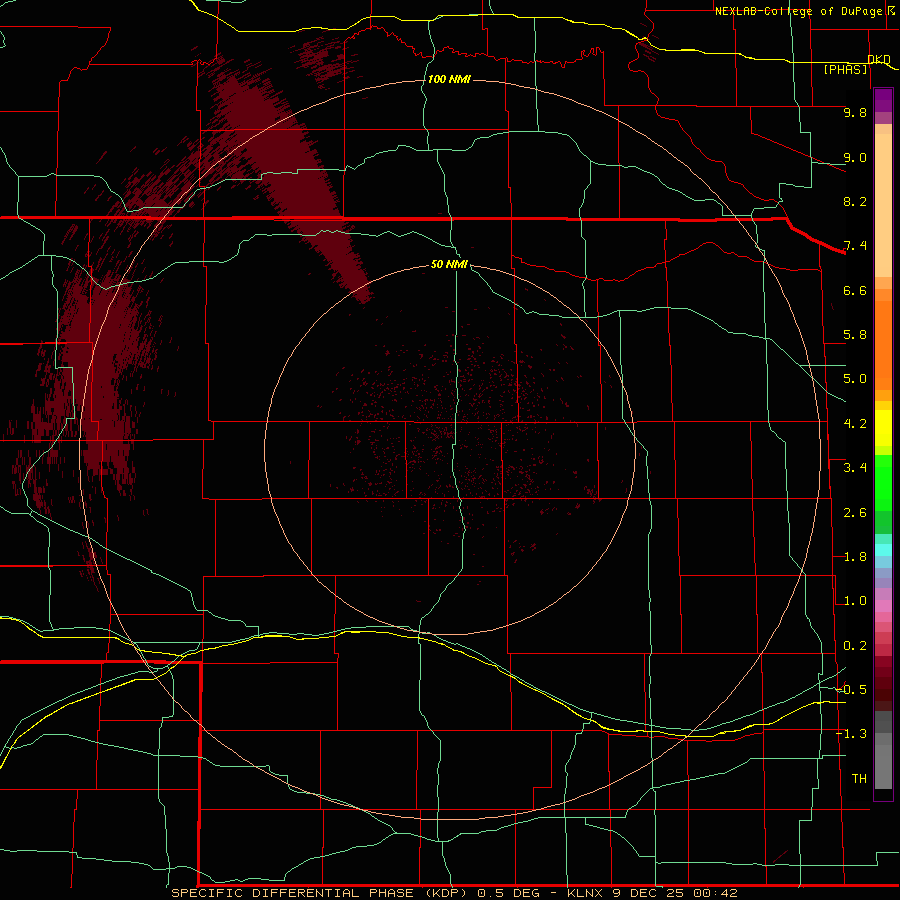Image resolution: width=900 pixels, height=900 pixels.
Task: Click the 5.0 scale value
Action: 855,379
